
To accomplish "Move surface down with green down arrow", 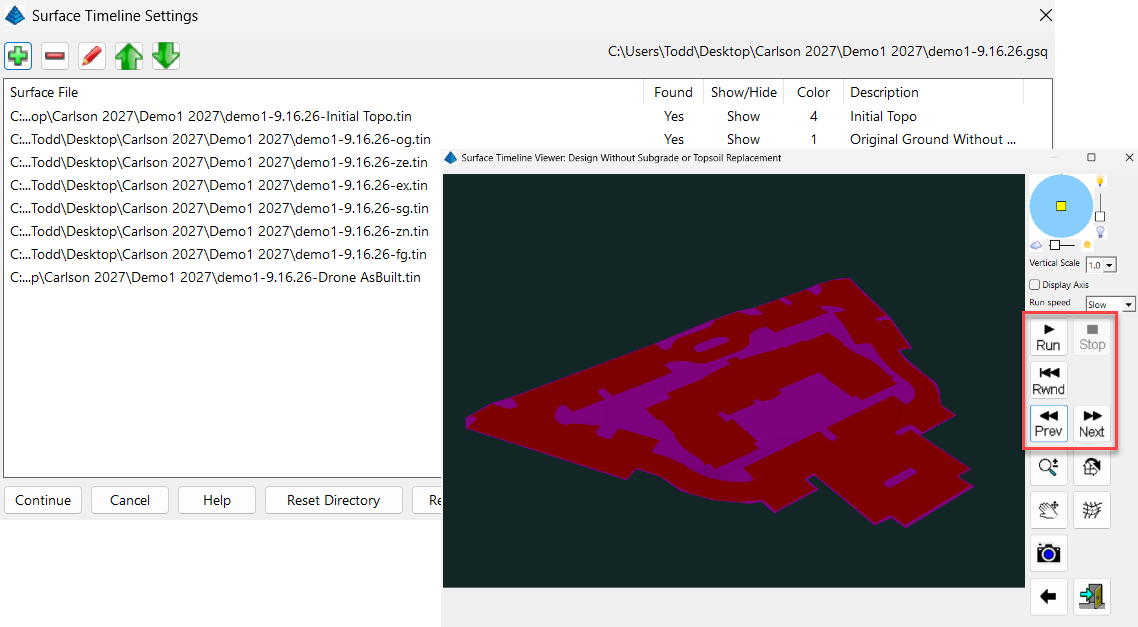I will 166,56.
